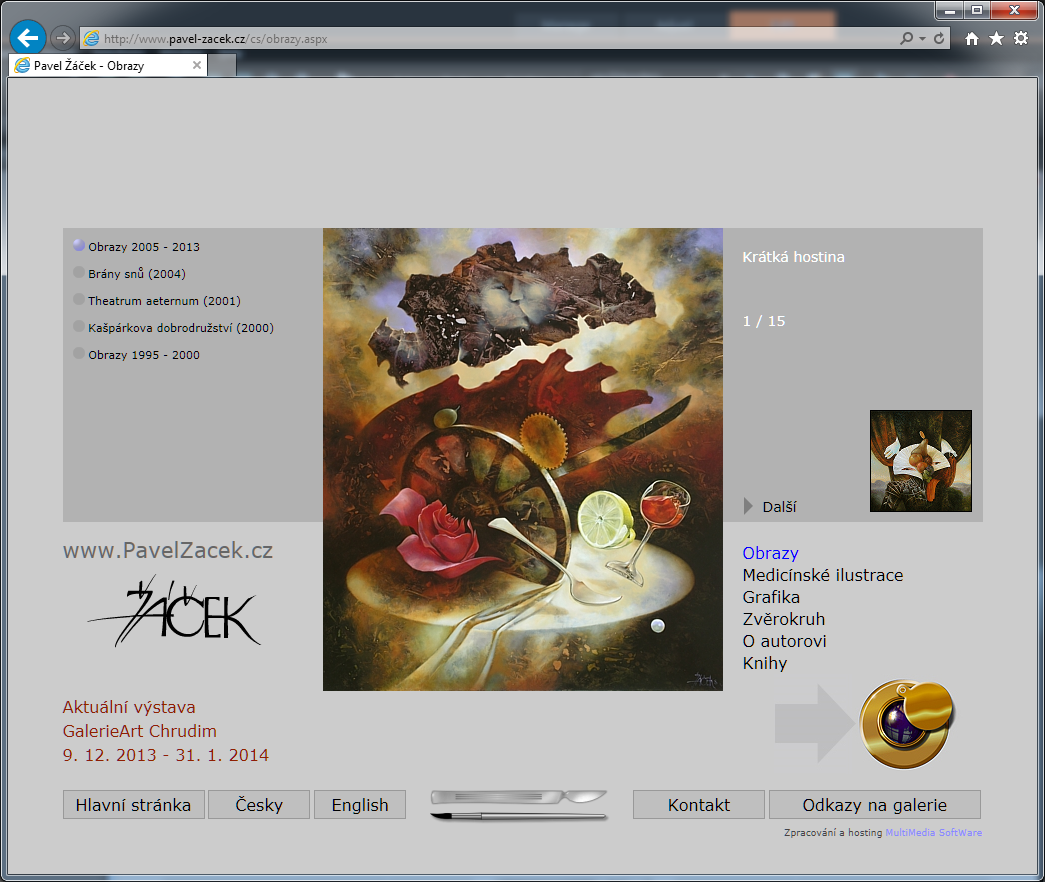Select Theatrum aeternum (2001) bullet
The height and width of the screenshot is (882, 1045).
pyautogui.click(x=79, y=299)
